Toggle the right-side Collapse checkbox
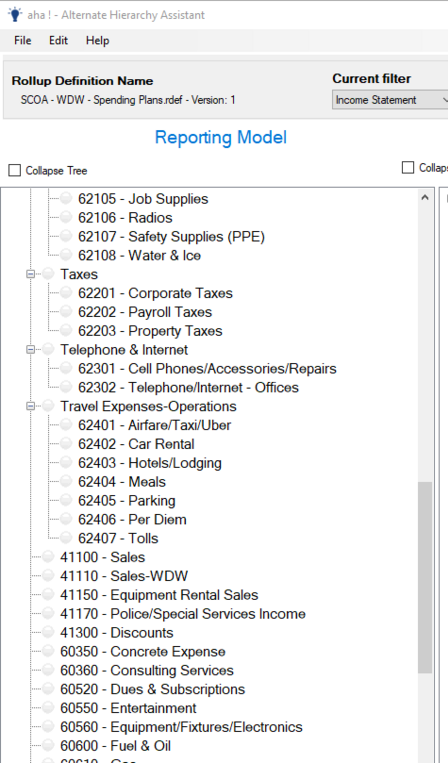The width and height of the screenshot is (448, 763). pyautogui.click(x=408, y=167)
